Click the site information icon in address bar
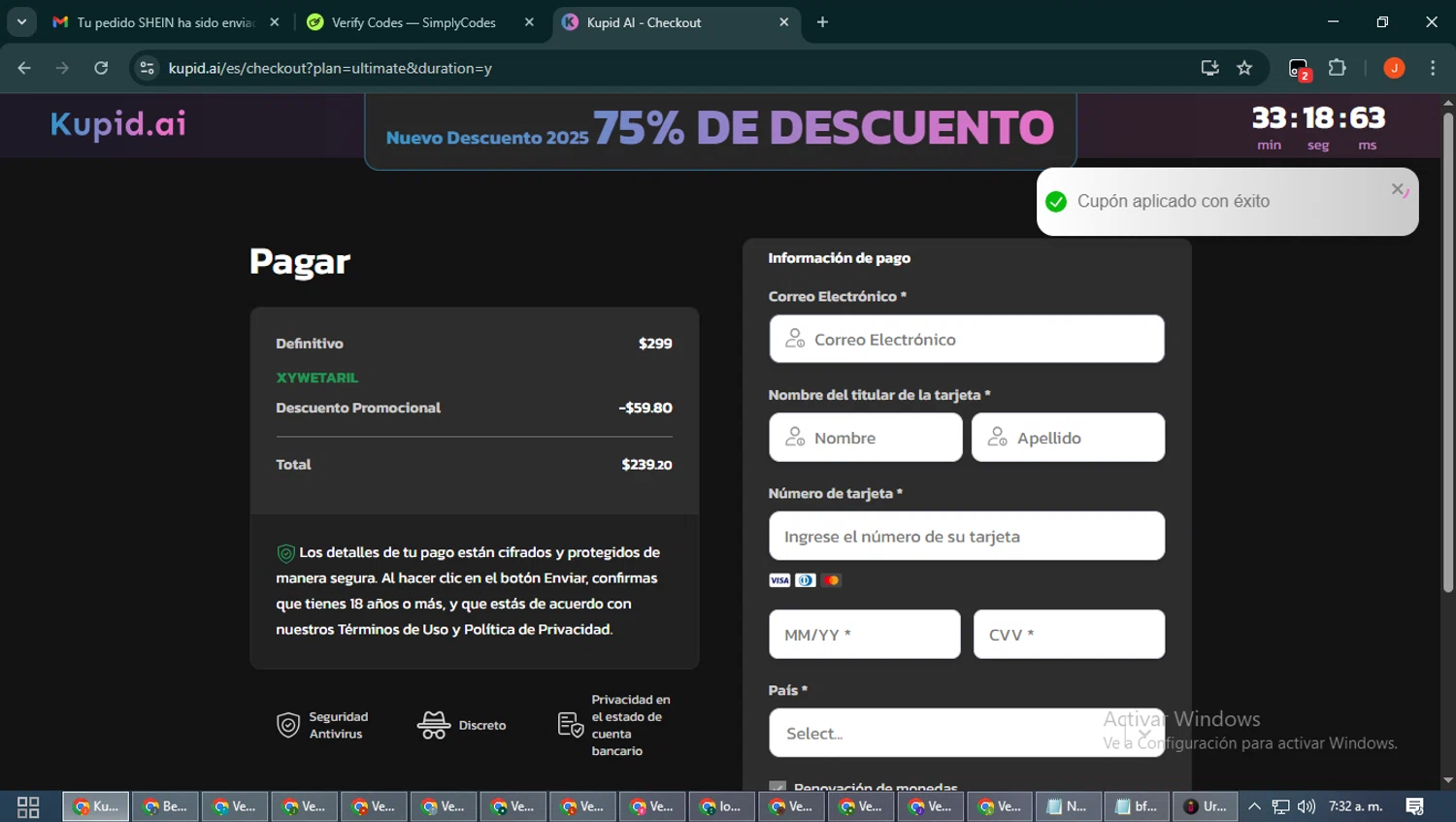This screenshot has height=822, width=1456. click(x=147, y=68)
